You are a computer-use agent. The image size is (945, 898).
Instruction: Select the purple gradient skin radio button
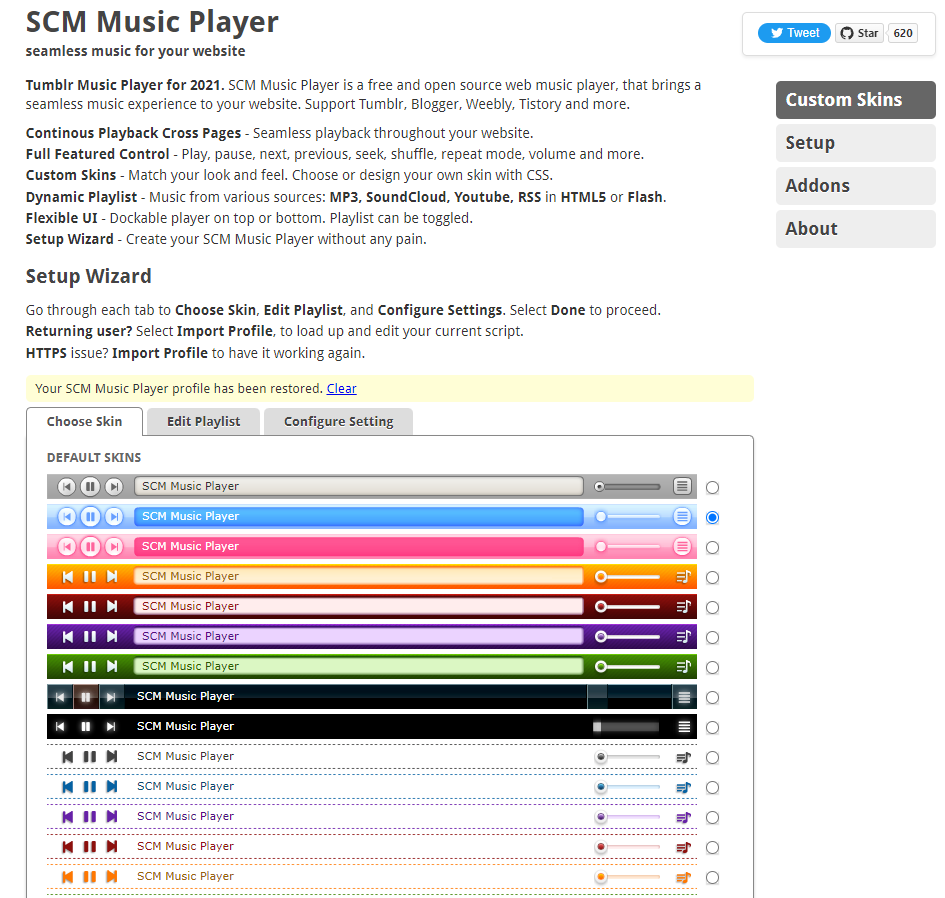point(712,638)
